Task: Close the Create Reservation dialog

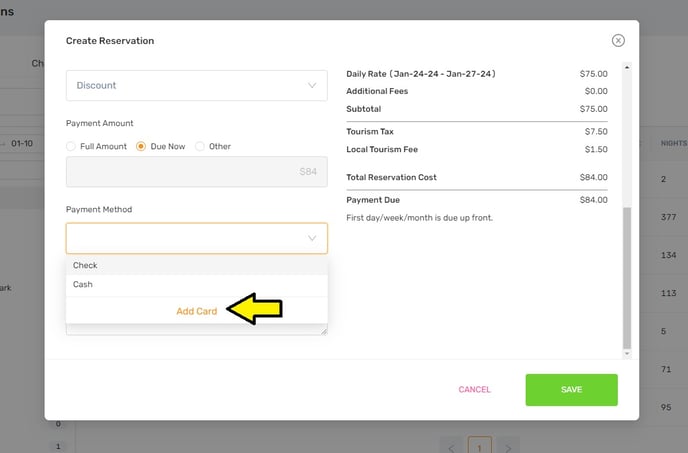Action: point(618,40)
